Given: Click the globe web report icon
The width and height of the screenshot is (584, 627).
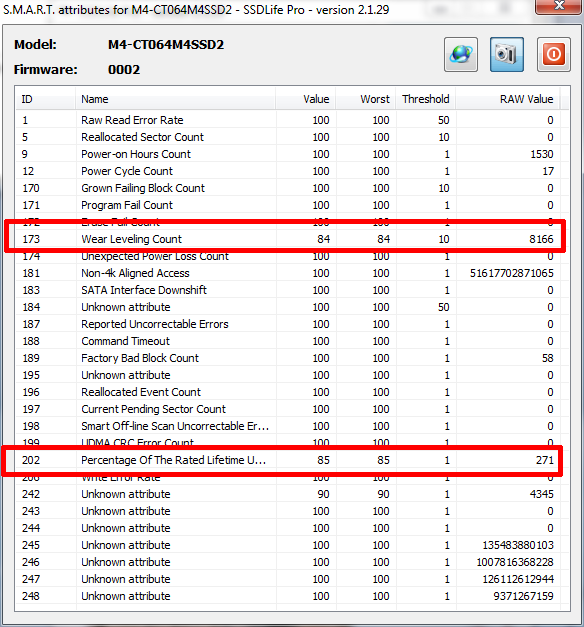Looking at the screenshot, I should (x=461, y=54).
